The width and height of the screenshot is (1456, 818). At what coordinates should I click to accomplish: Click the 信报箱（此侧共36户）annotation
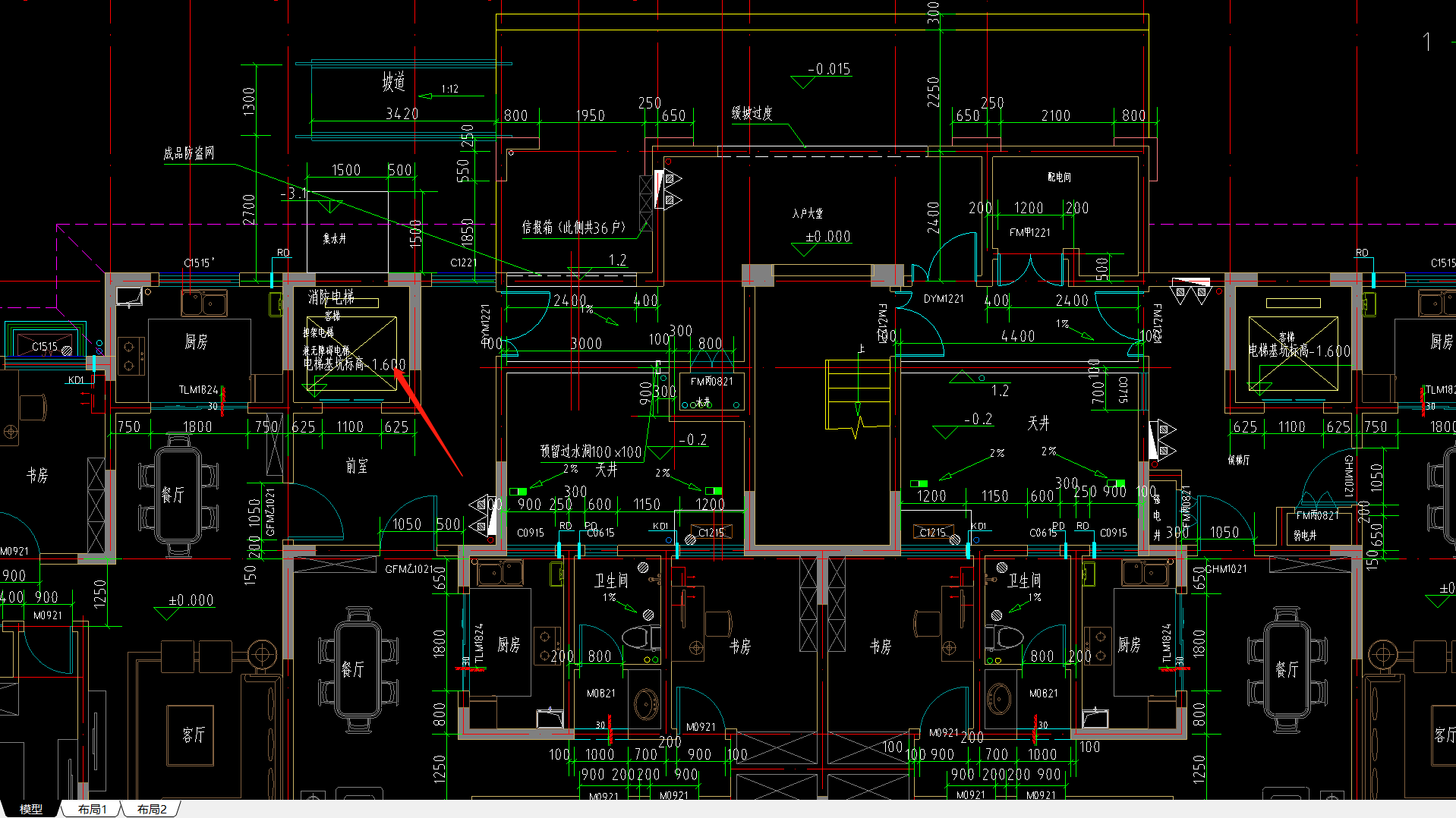pyautogui.click(x=574, y=227)
